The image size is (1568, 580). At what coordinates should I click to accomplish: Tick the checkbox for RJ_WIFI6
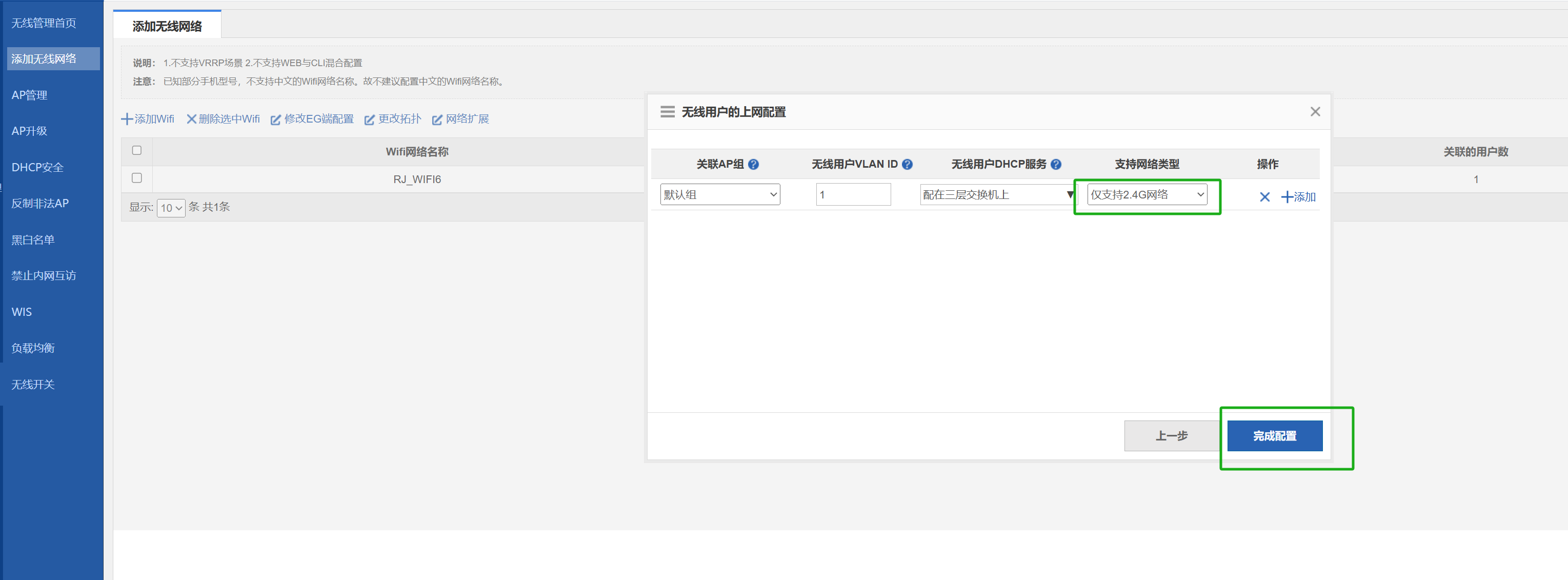pyautogui.click(x=137, y=178)
